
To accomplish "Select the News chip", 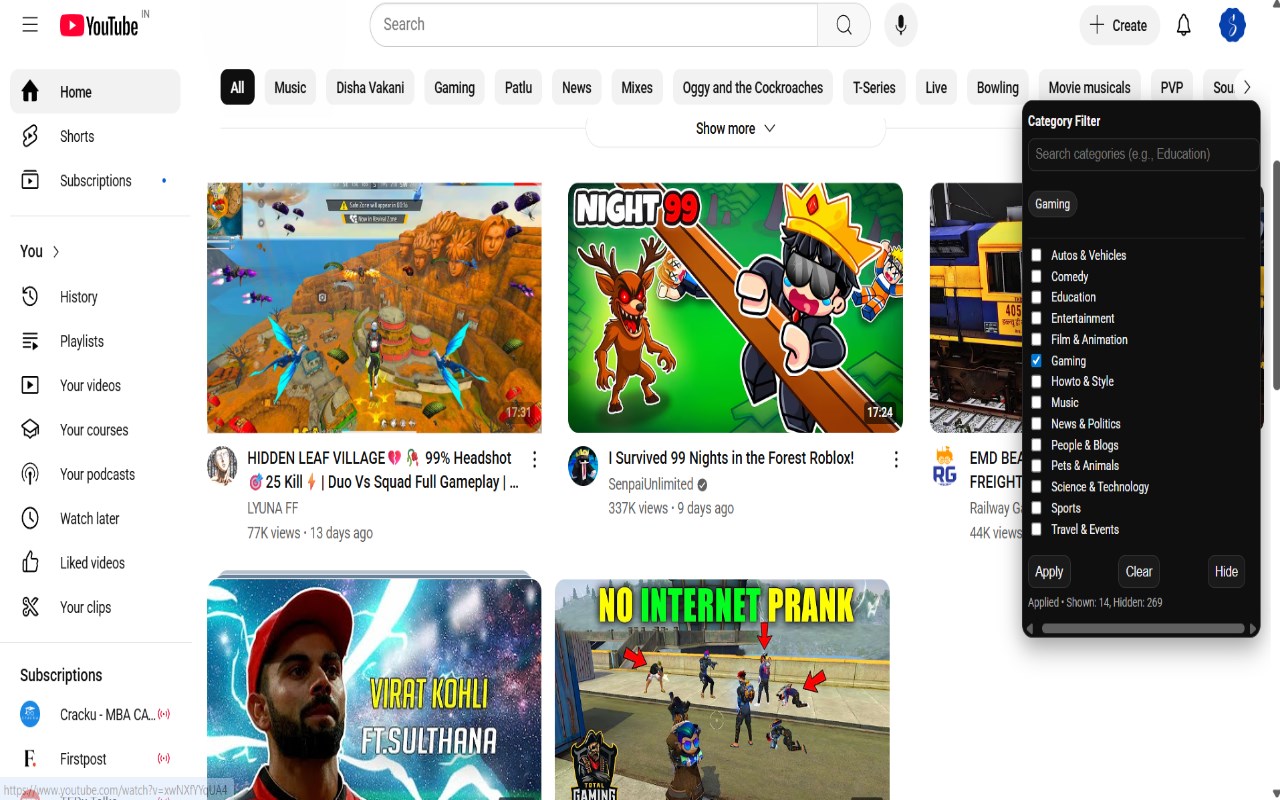I will click(x=576, y=88).
